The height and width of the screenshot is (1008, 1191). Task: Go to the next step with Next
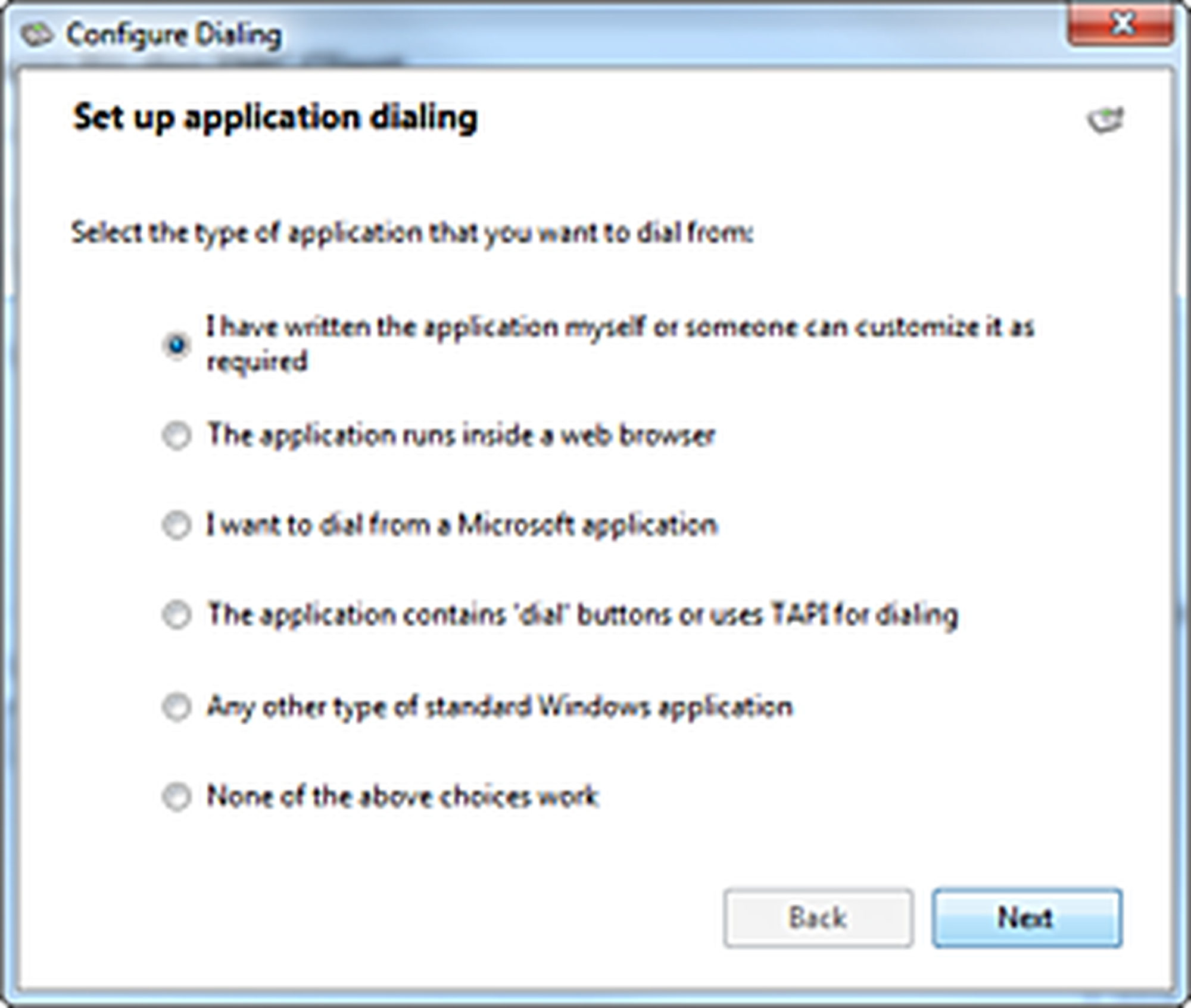pyautogui.click(x=1027, y=918)
